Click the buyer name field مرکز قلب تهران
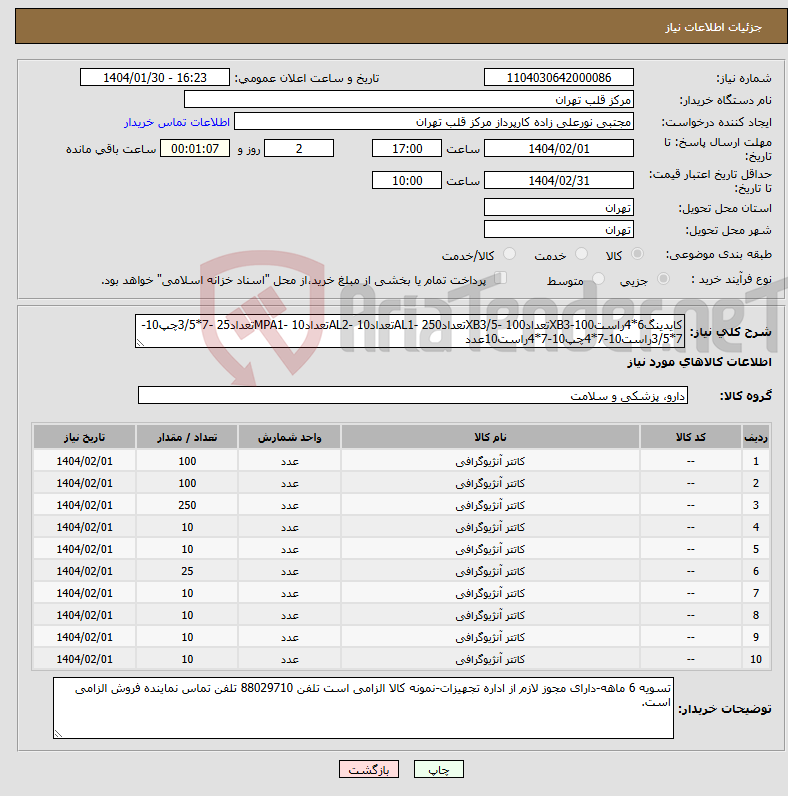788x796 pixels. click(x=409, y=100)
